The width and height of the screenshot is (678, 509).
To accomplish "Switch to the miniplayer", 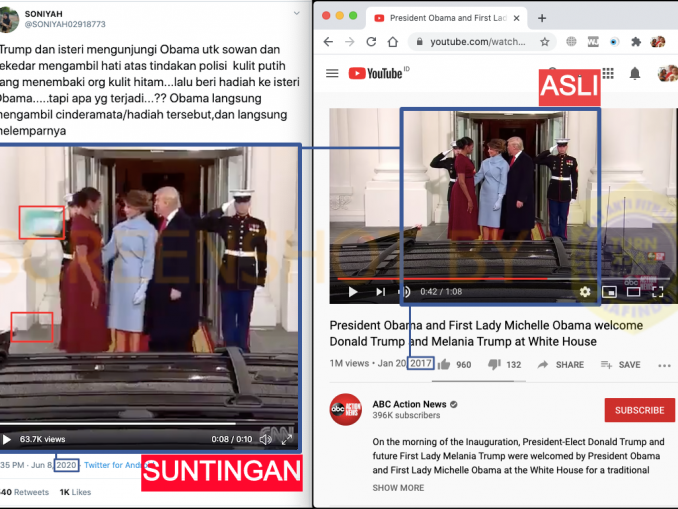I will [609, 292].
